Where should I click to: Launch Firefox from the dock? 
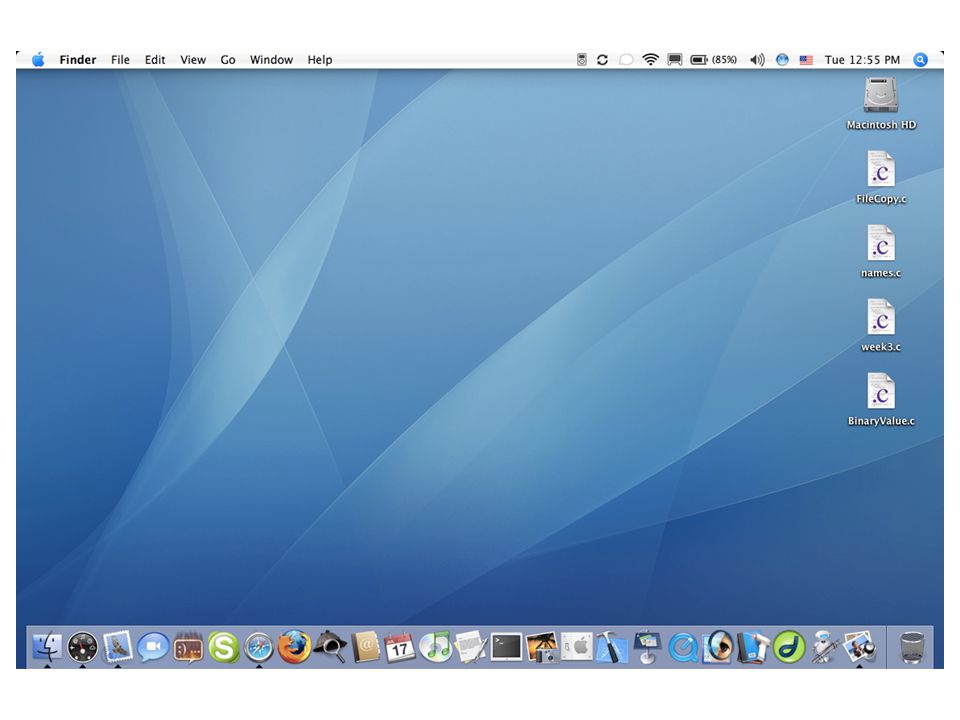[294, 647]
